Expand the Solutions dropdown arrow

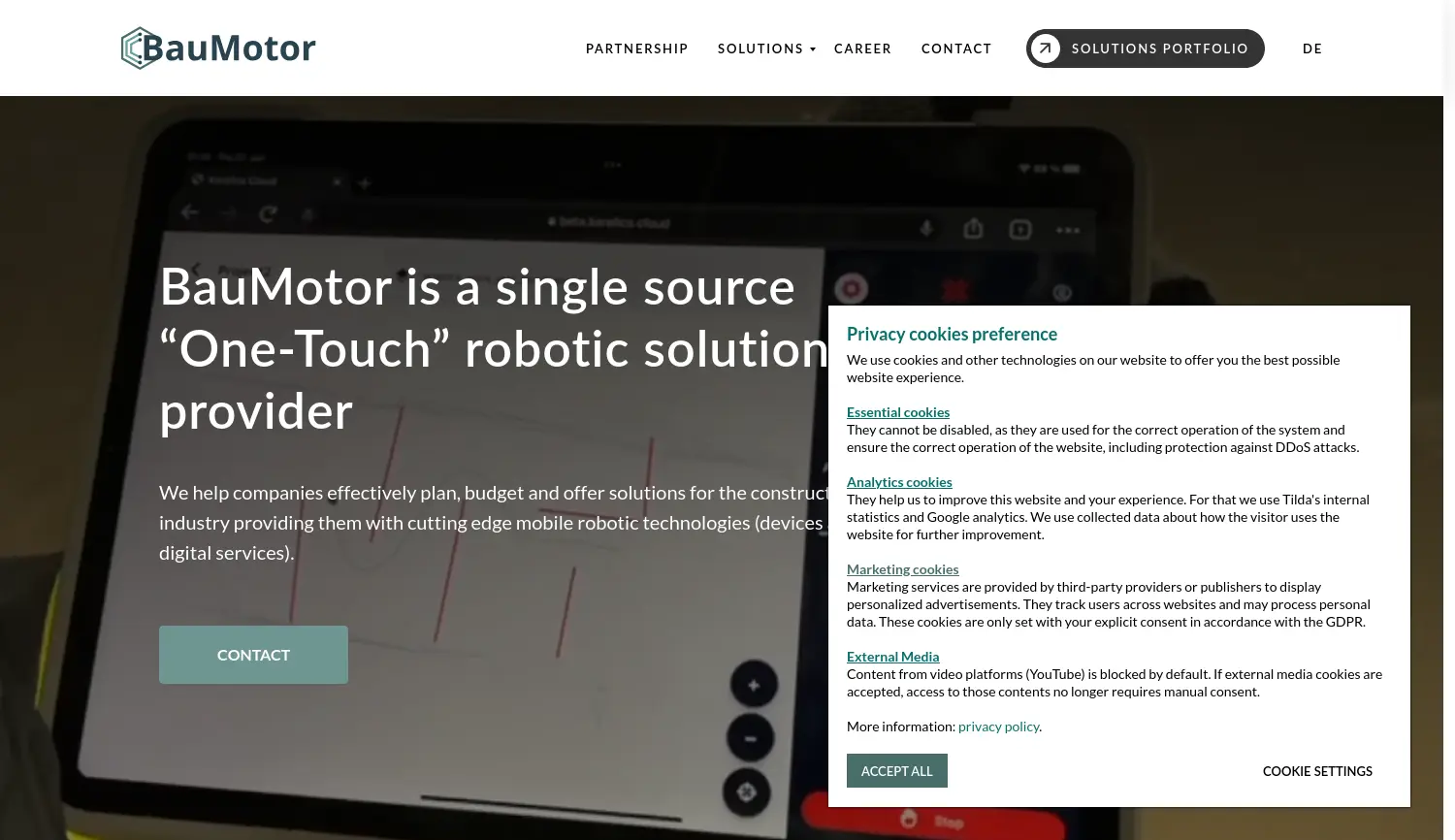coord(813,49)
